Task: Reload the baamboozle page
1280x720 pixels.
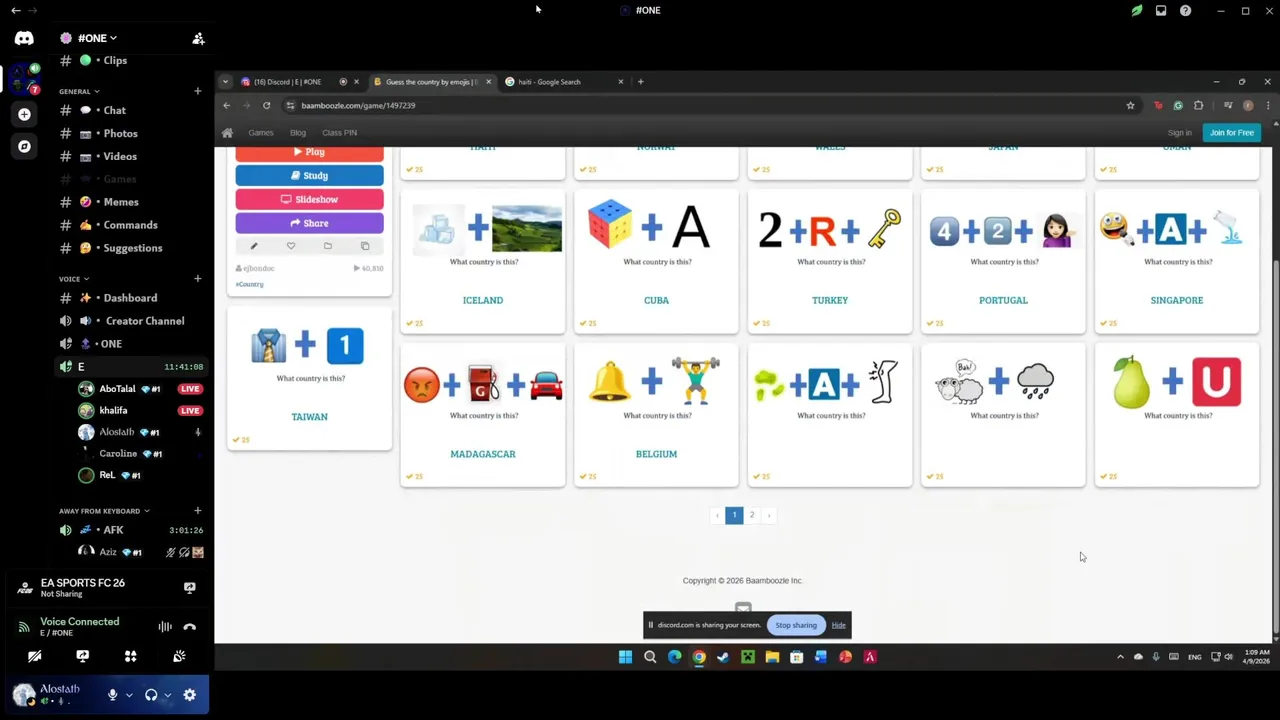Action: [266, 105]
